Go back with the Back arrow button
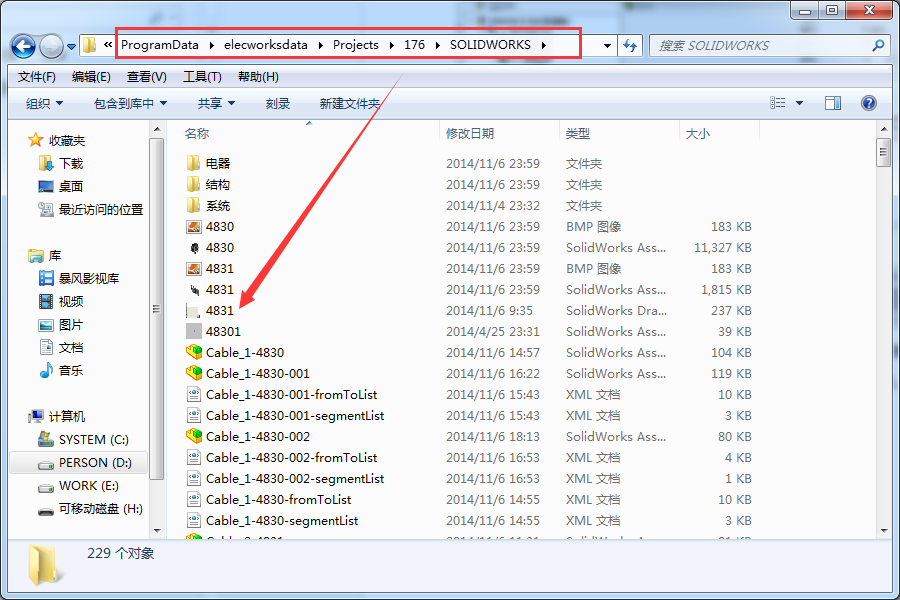 tap(24, 46)
